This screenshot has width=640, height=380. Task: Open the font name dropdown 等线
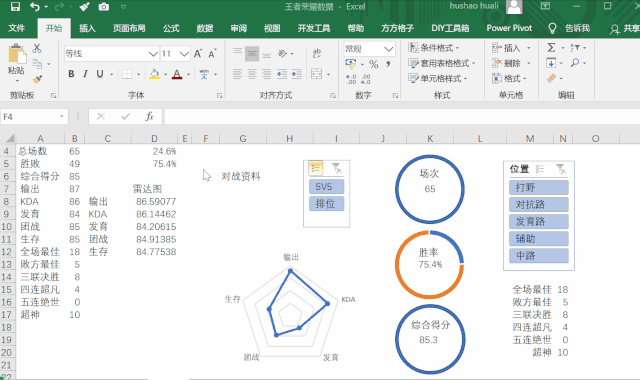point(153,53)
